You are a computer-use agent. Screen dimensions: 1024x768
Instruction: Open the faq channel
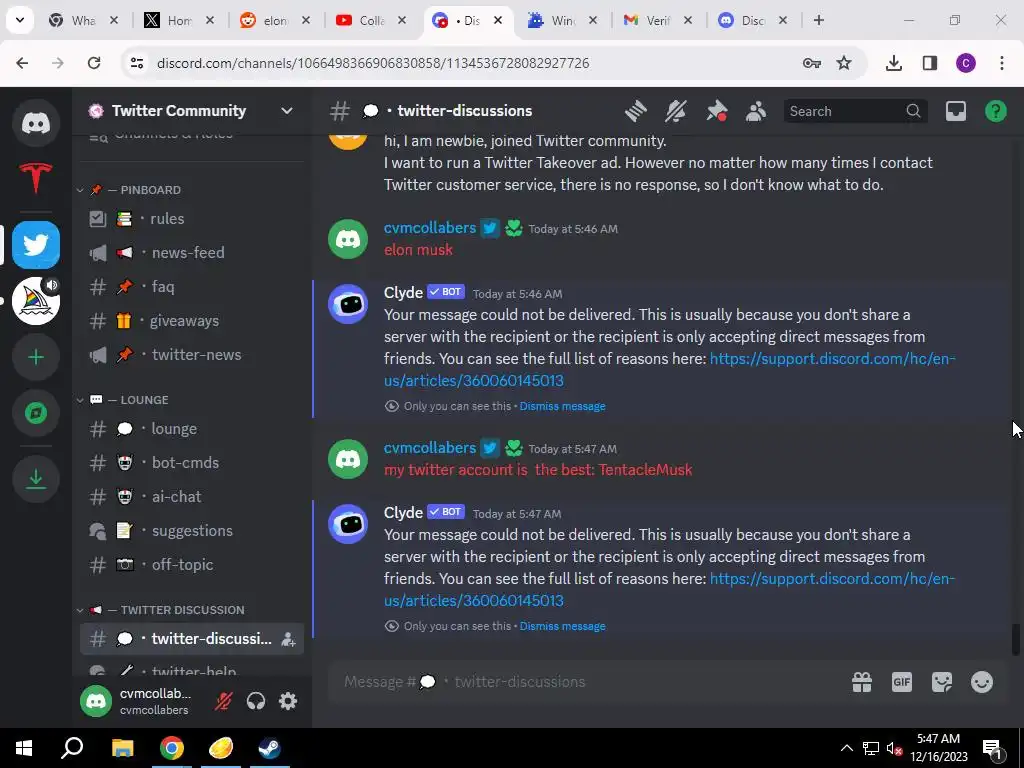191,287
